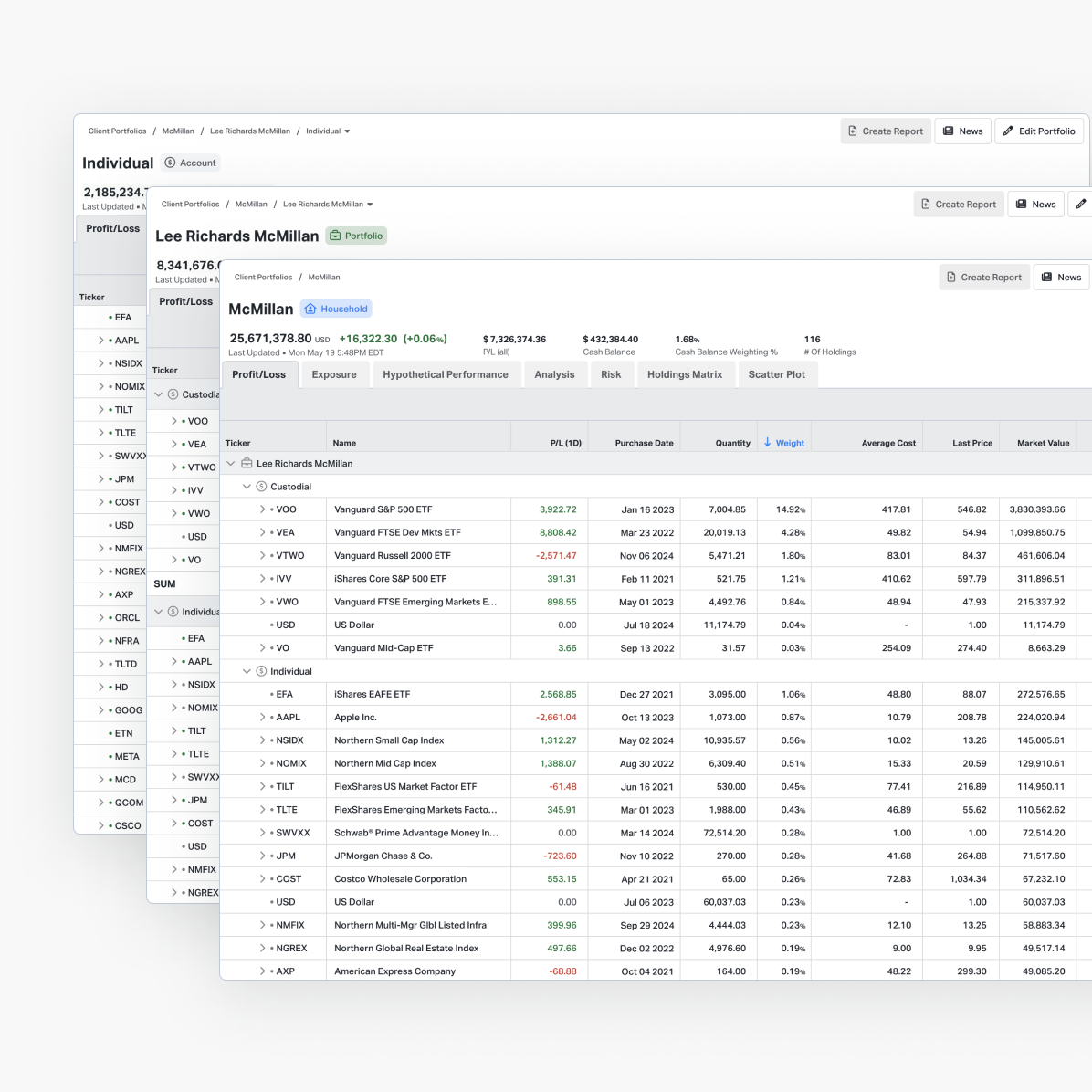
Task: Select the Scatter Plot tab
Action: (776, 374)
